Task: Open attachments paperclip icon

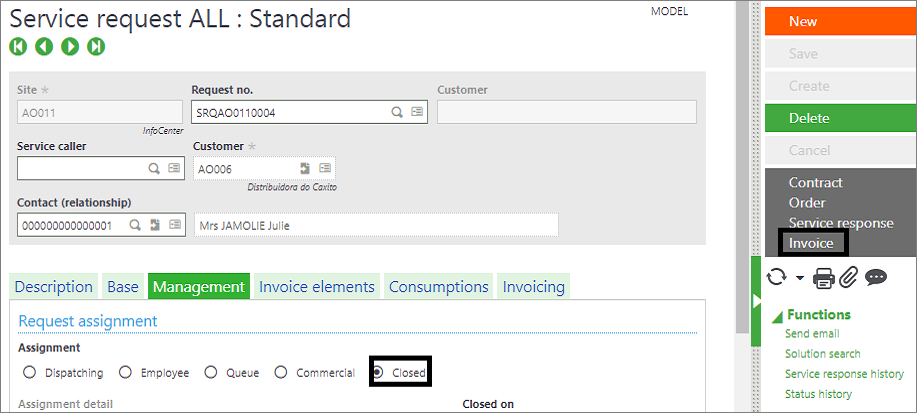Action: (x=848, y=278)
